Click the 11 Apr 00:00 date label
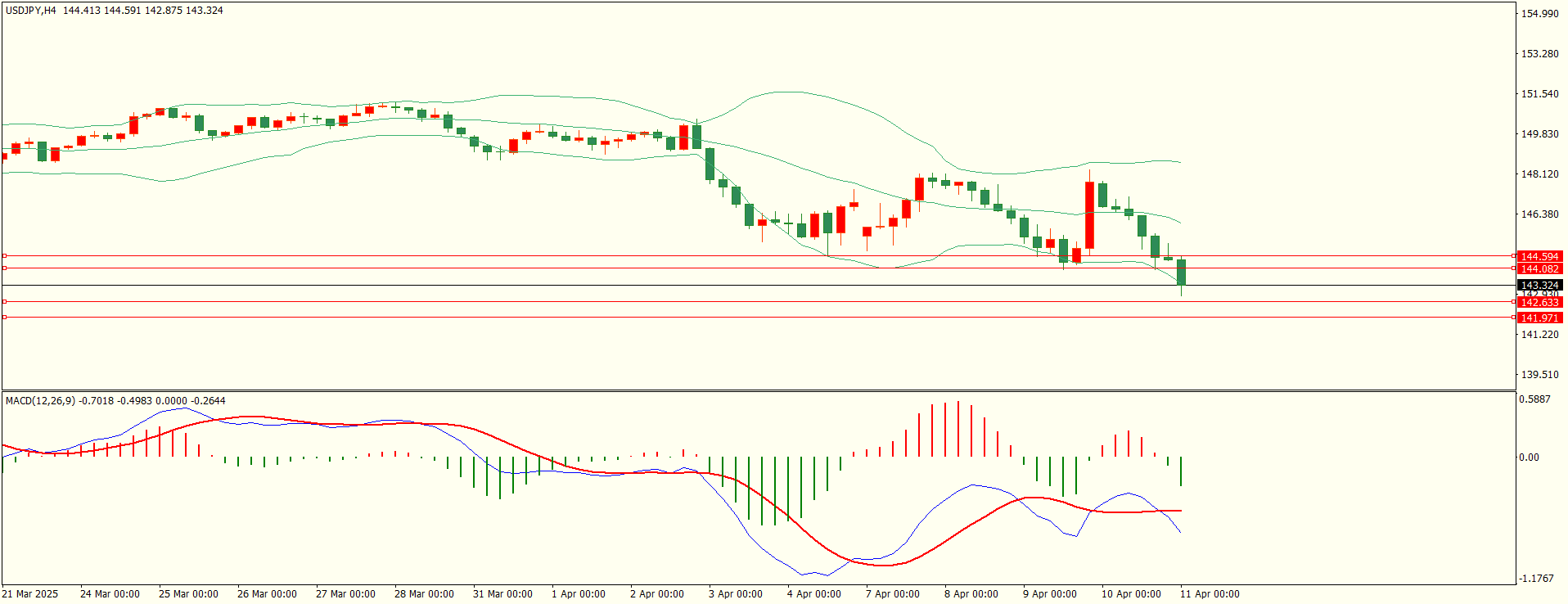 tap(1210, 594)
